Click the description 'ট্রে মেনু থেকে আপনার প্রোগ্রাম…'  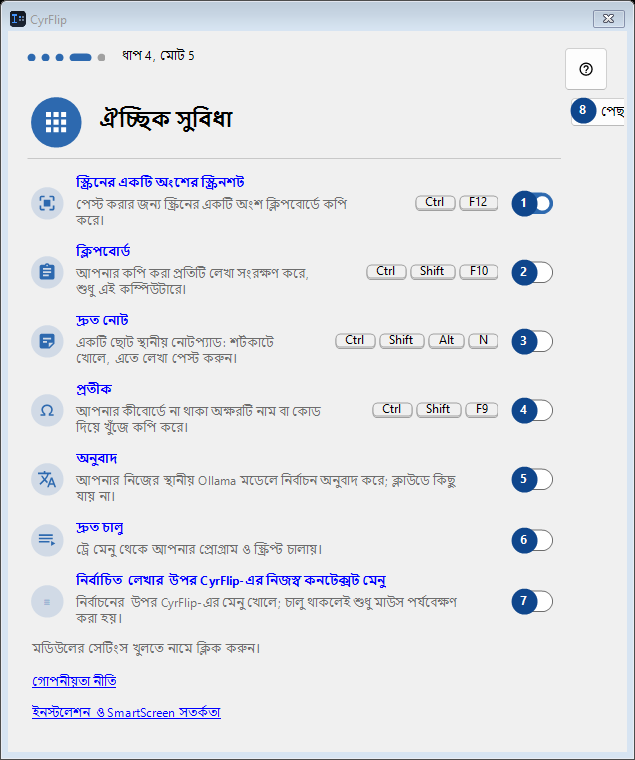click(199, 549)
